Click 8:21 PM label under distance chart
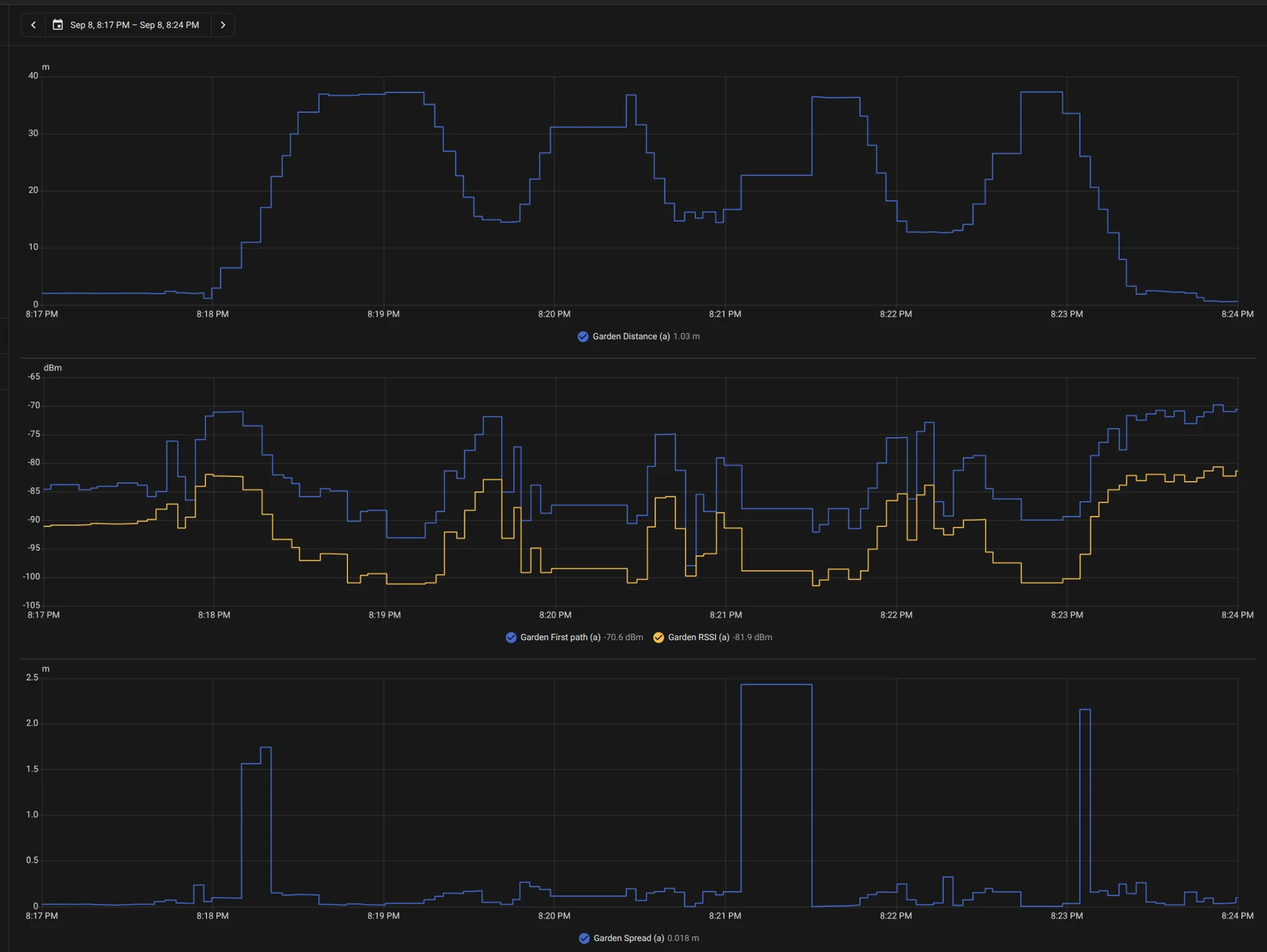 pos(725,314)
